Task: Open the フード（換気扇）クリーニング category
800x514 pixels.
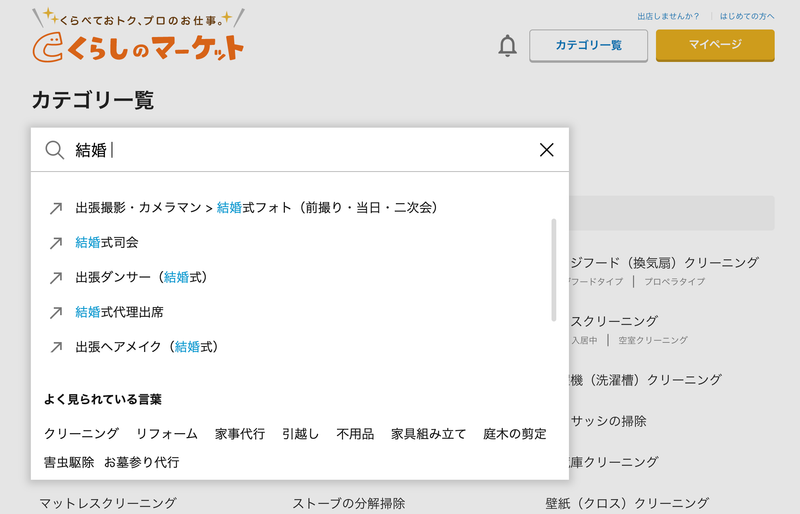Action: (664, 263)
